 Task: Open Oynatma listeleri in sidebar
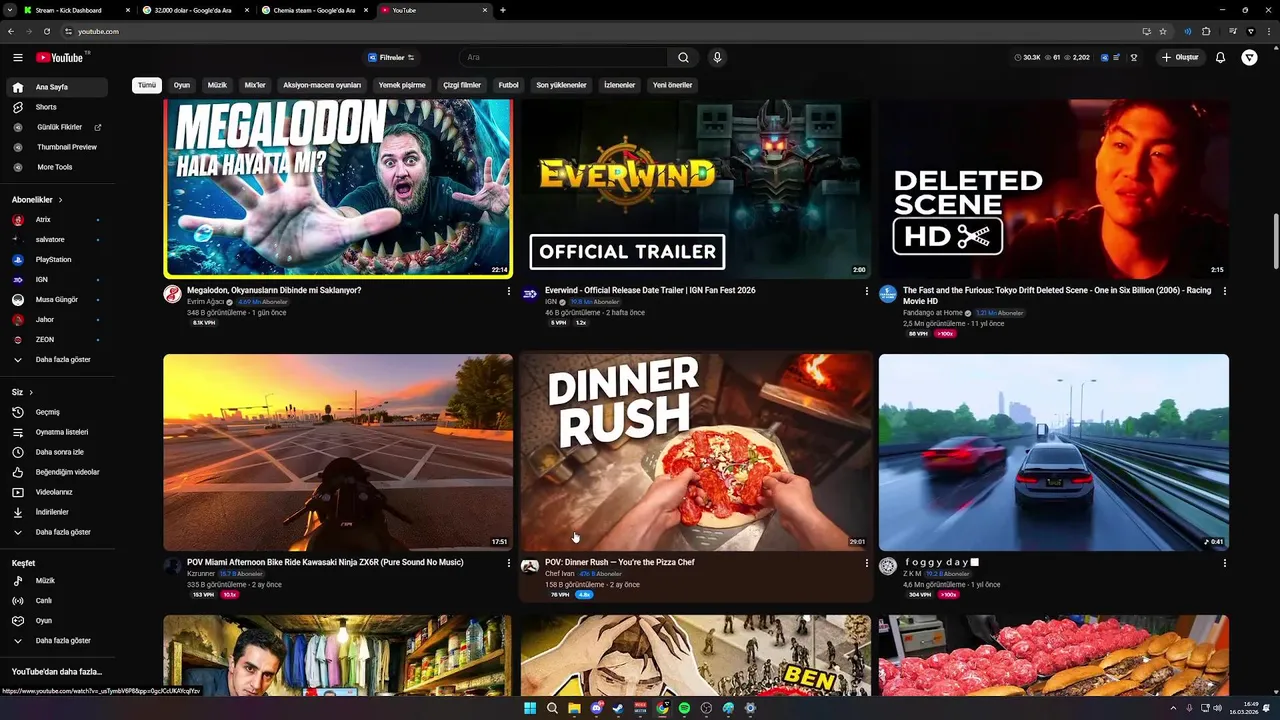[x=55, y=432]
